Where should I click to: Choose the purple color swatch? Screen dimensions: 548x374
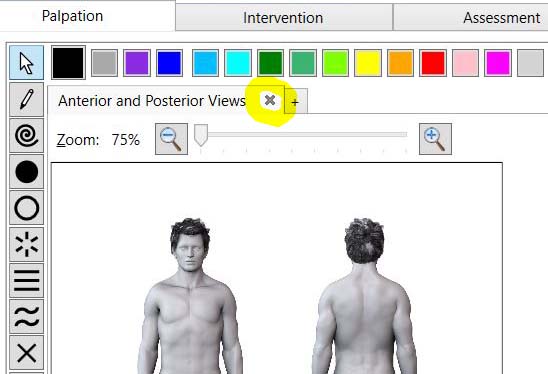click(137, 63)
